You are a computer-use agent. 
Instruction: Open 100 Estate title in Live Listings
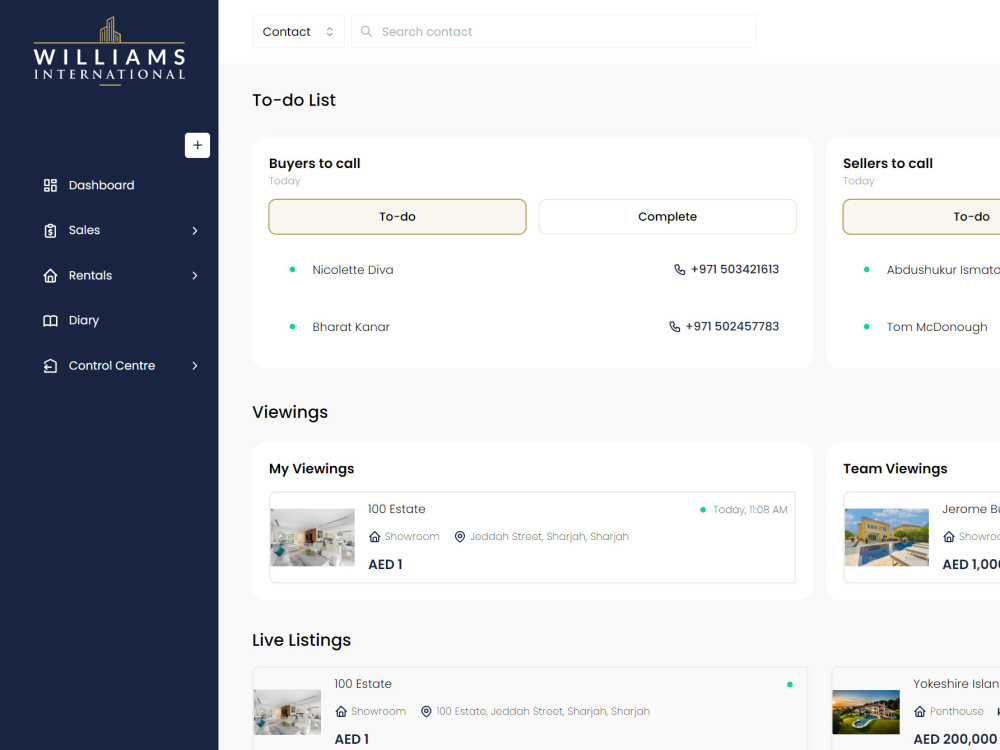pyautogui.click(x=363, y=684)
